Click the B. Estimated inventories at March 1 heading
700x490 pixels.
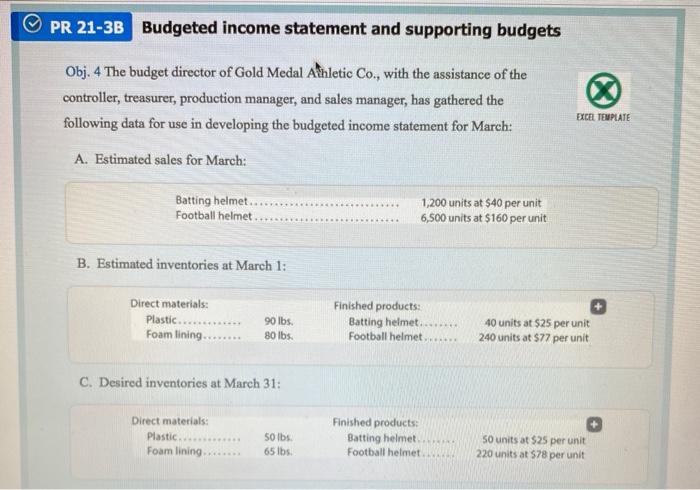[181, 265]
